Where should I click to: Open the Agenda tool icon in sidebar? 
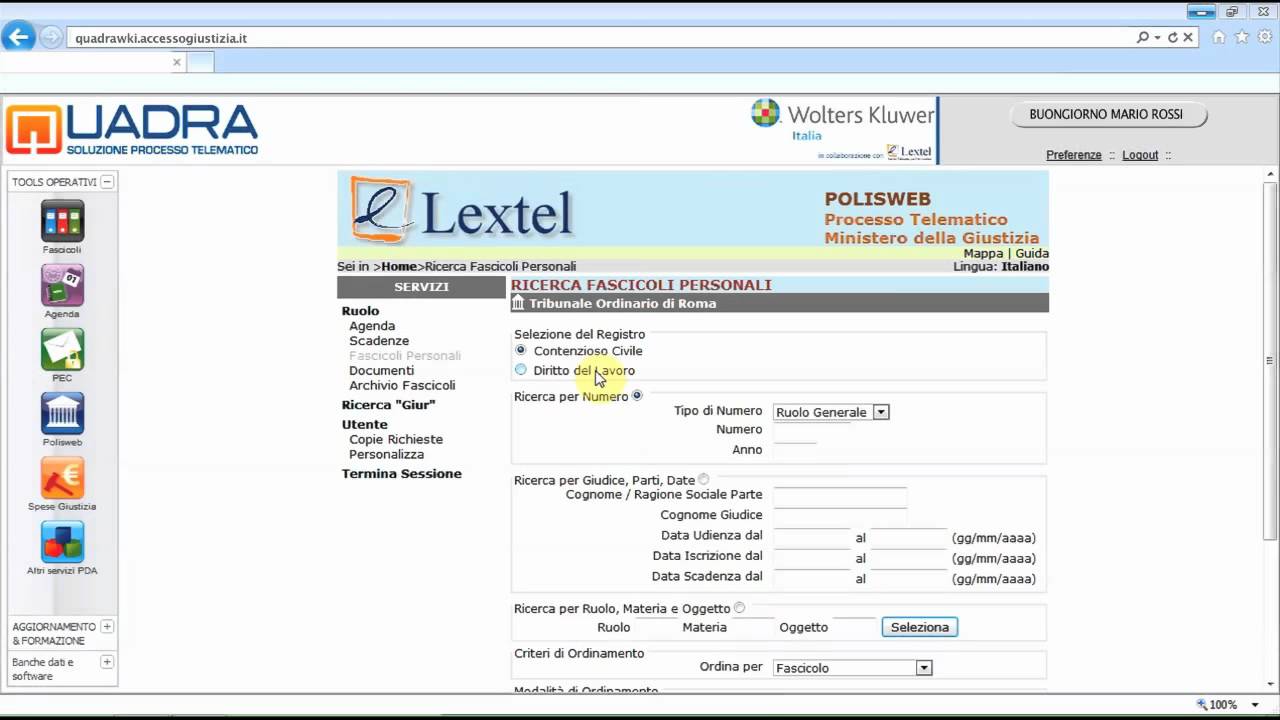tap(62, 285)
